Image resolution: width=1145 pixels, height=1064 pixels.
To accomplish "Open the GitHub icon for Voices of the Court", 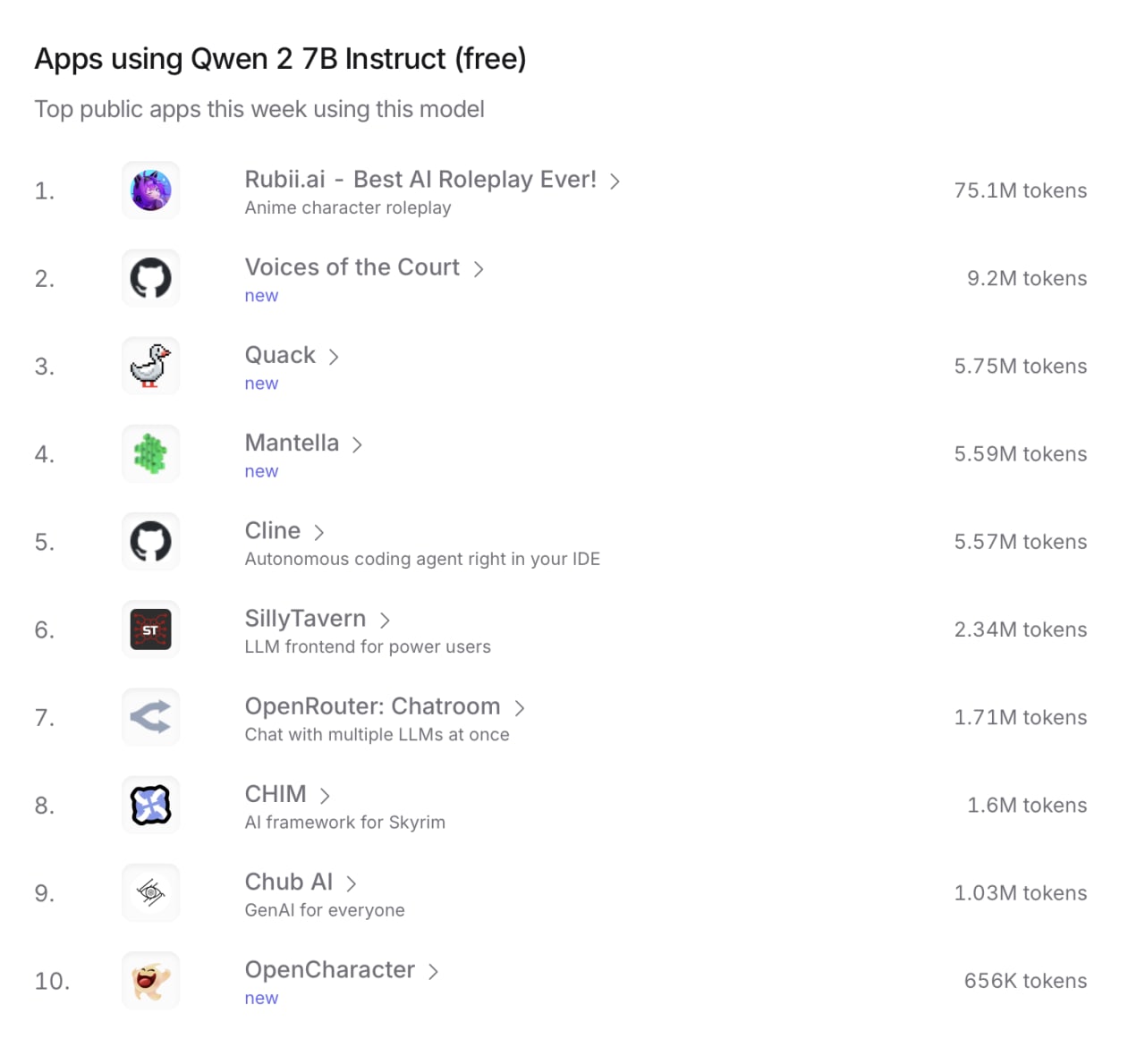I will (x=150, y=278).
